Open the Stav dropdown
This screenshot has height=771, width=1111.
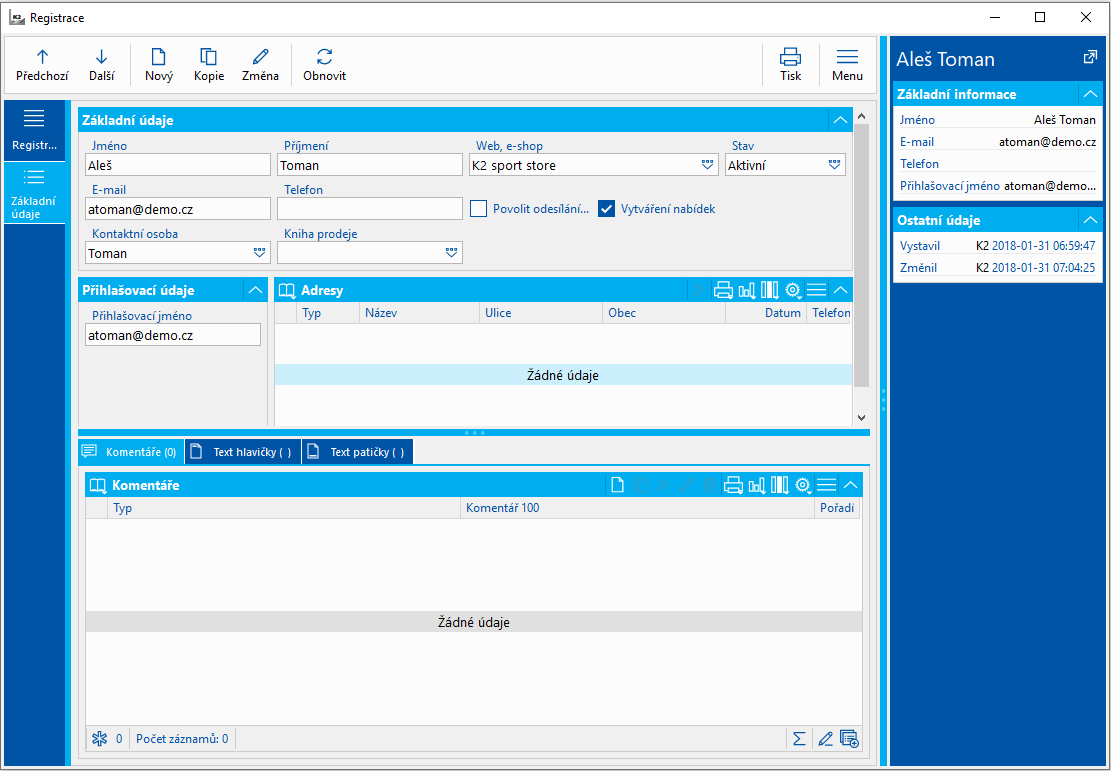835,165
